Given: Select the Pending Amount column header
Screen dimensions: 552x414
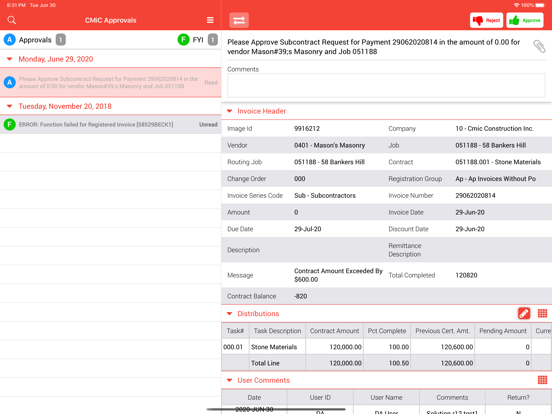Looking at the screenshot, I should pos(503,331).
